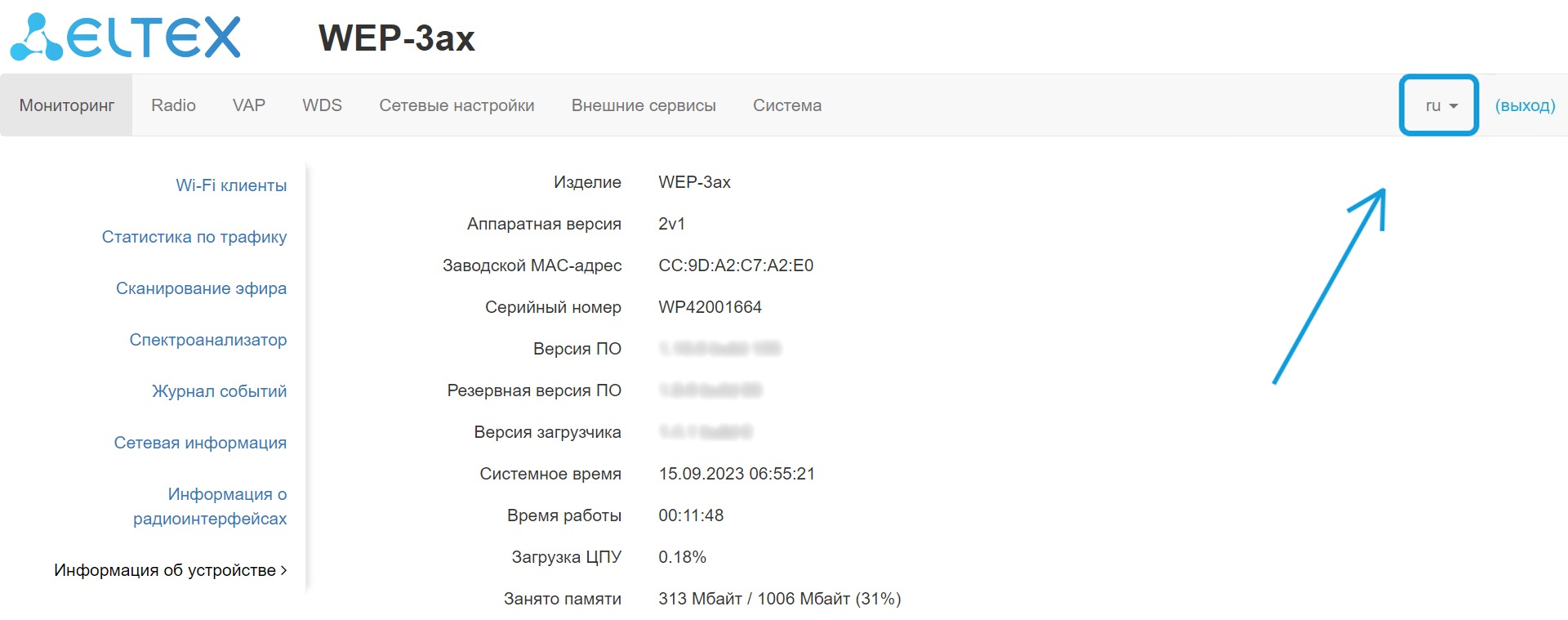The width and height of the screenshot is (1568, 620).
Task: Go to Сканирование эфира
Action: click(201, 288)
